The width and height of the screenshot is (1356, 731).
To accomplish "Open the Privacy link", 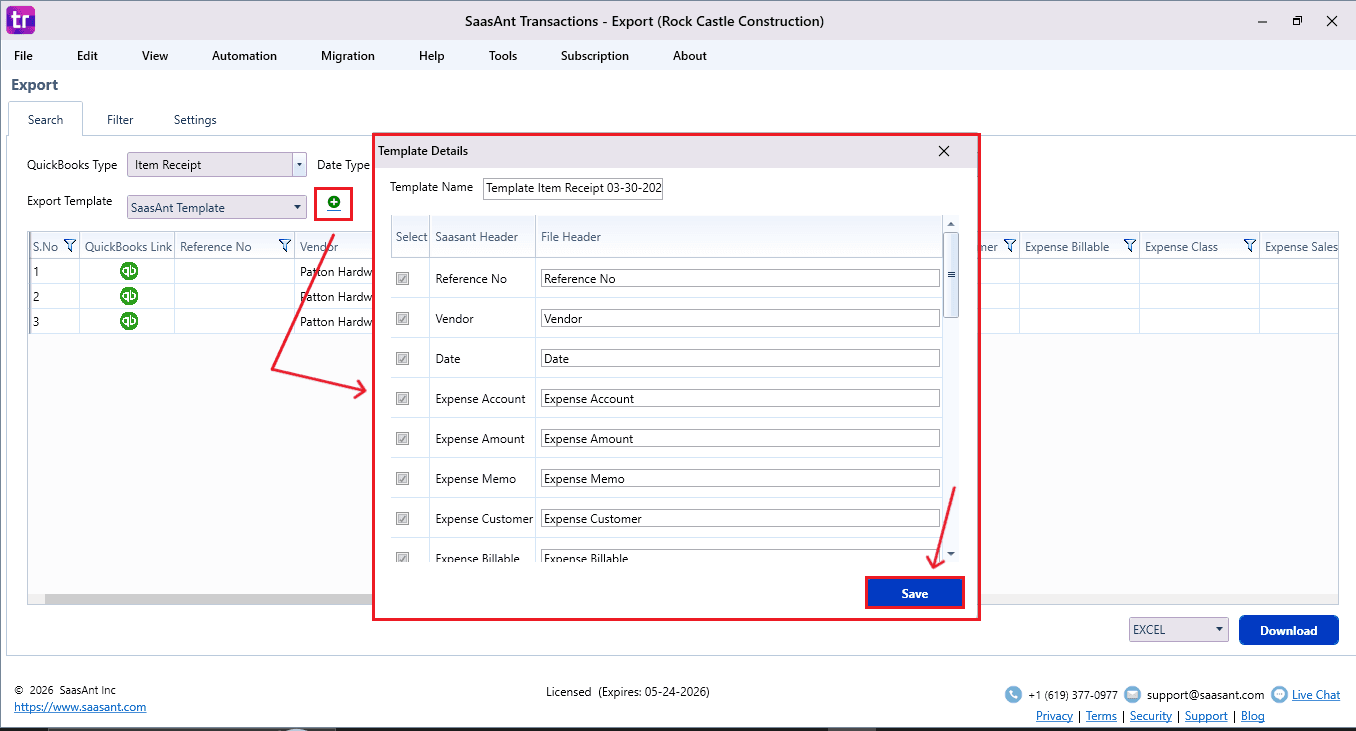I will pos(1054,716).
